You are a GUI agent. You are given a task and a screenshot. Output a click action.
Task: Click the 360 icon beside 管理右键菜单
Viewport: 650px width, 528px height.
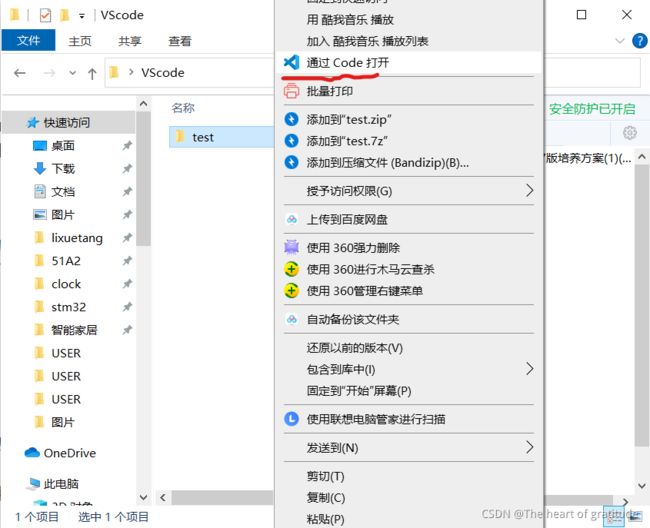(291, 291)
